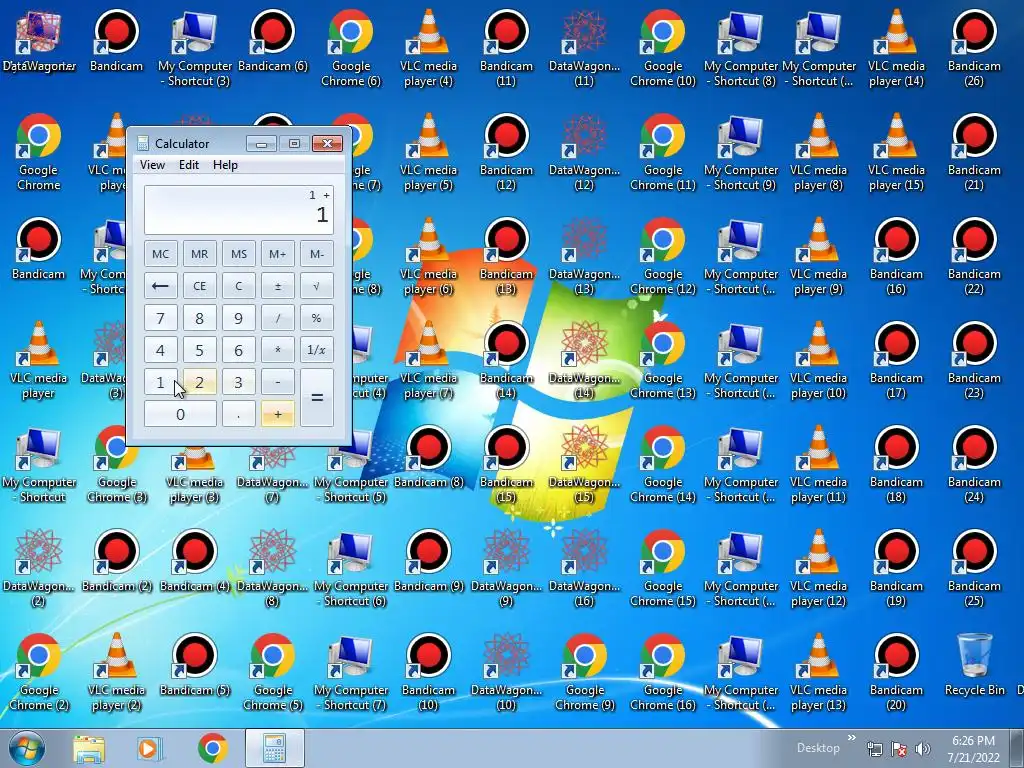
Task: Open the Calculator Help menu
Action: pyautogui.click(x=225, y=165)
